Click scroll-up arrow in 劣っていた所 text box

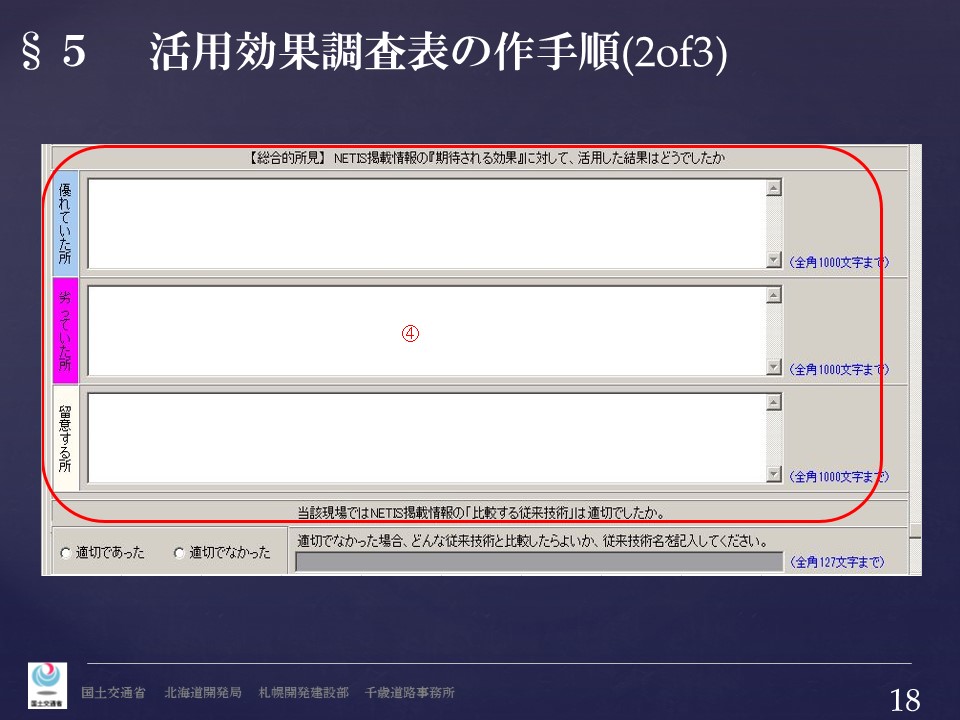(773, 295)
